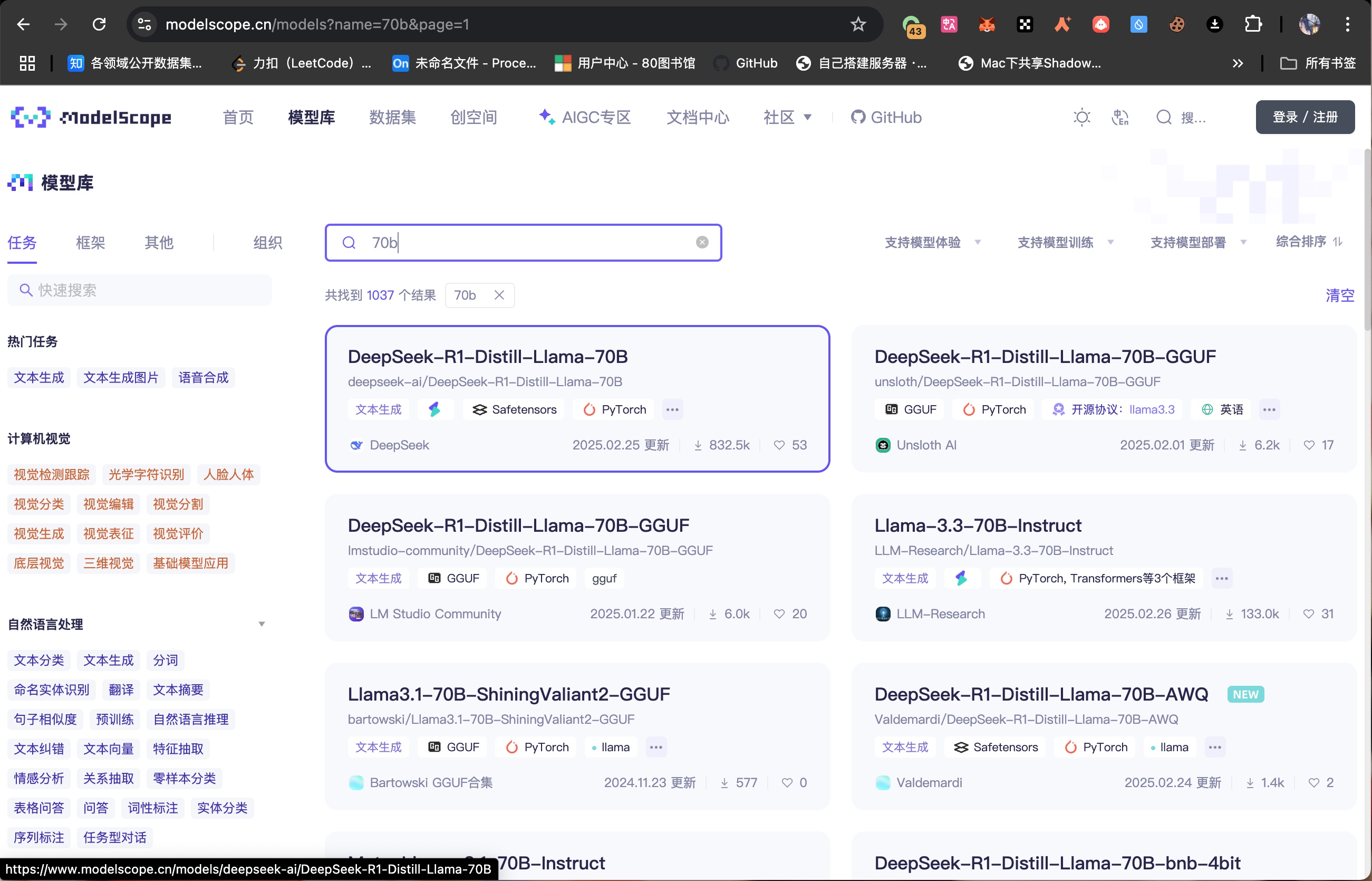1372x881 pixels.
Task: Reload the current page
Action: click(100, 25)
